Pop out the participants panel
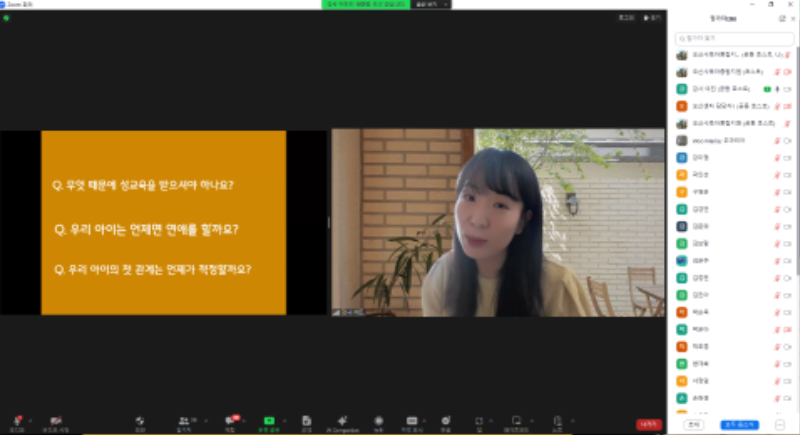This screenshot has width=800, height=435. pos(782,18)
